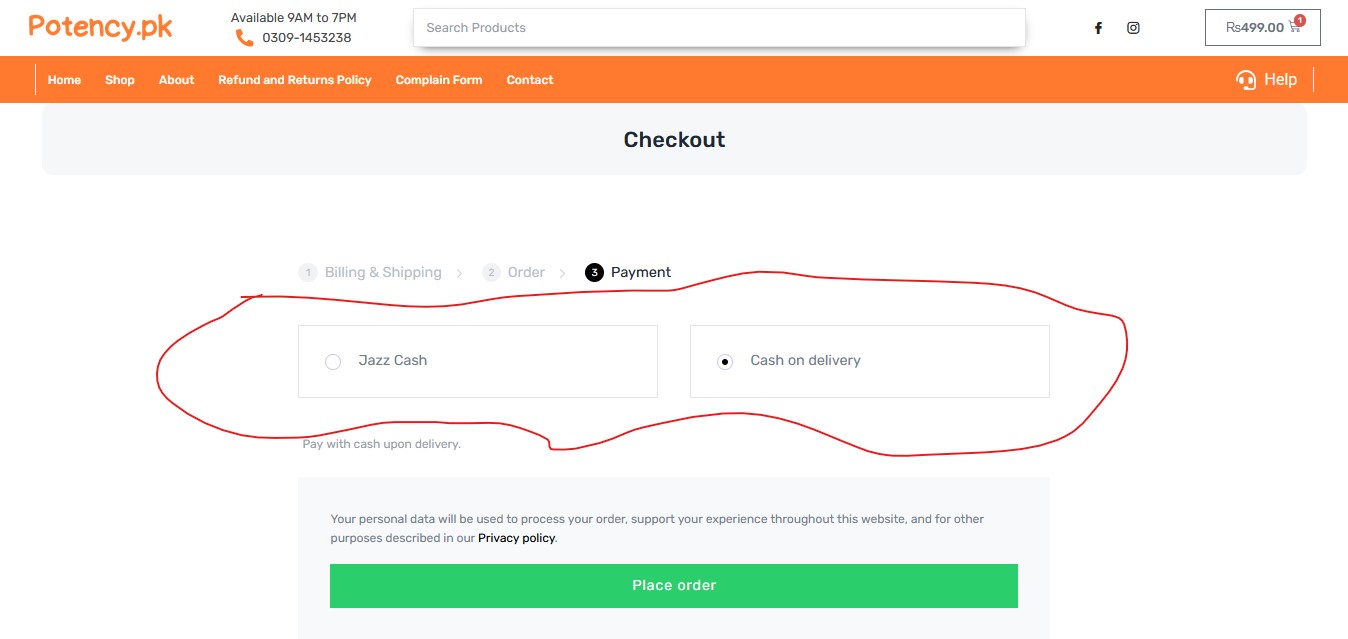Screen dimensions: 1348x639
Task: Open the Contact menu item
Action: click(530, 80)
